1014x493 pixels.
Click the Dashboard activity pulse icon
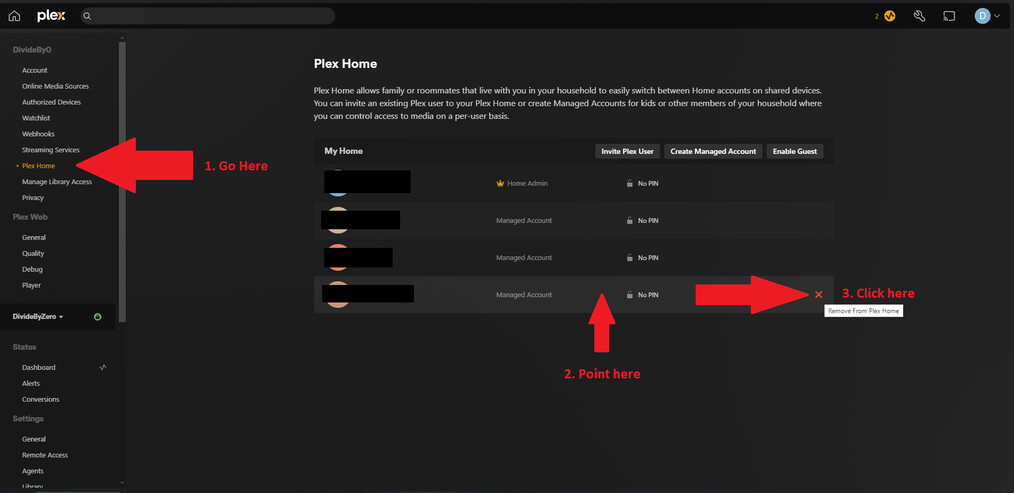click(103, 367)
